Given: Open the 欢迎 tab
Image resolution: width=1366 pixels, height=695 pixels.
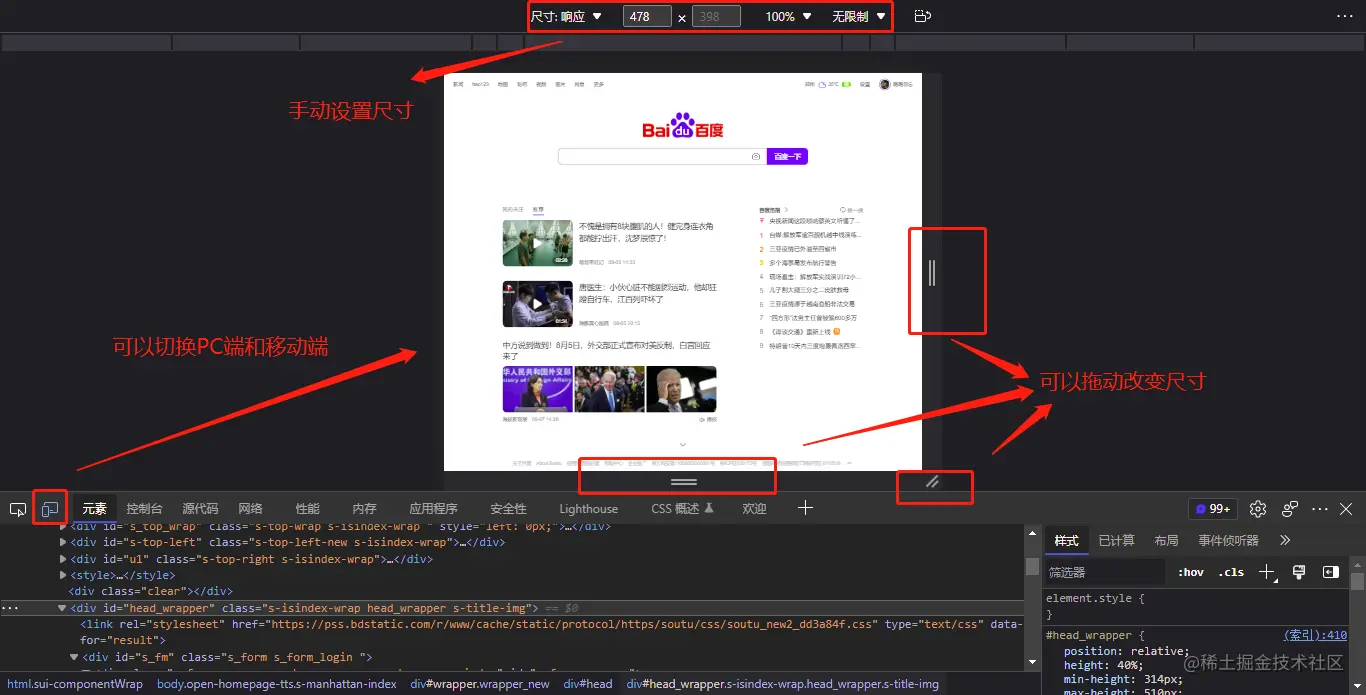Looking at the screenshot, I should pos(754,509).
